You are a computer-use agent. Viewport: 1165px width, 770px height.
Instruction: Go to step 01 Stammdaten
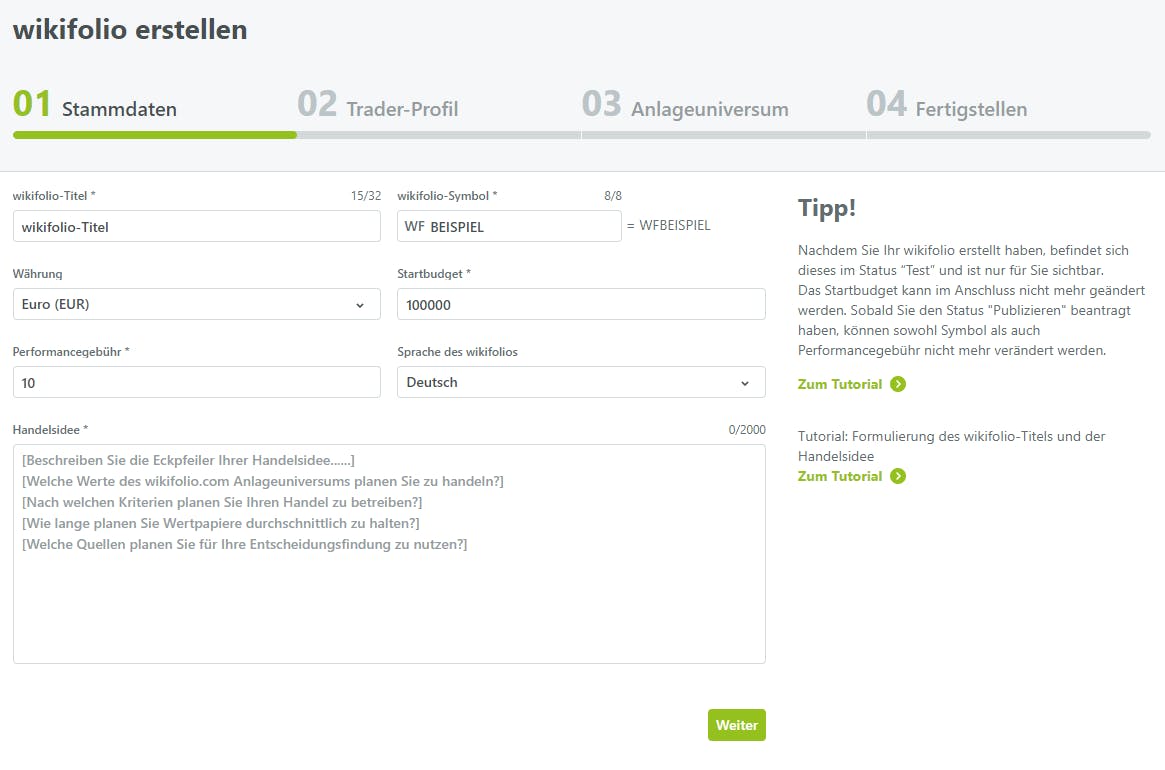(95, 105)
